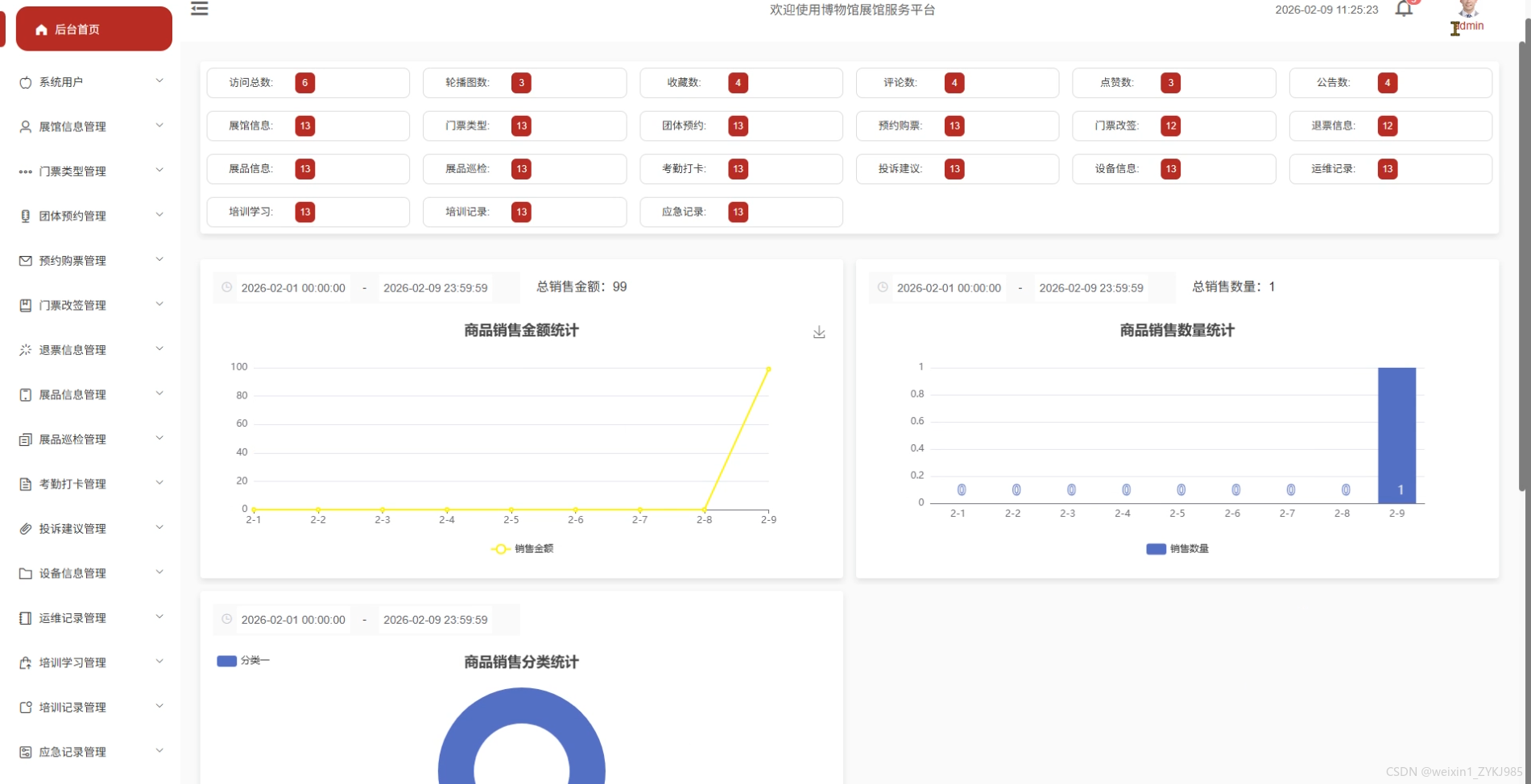Click the 设备信息管理 folder icon
This screenshot has height=784, width=1531.
click(25, 573)
